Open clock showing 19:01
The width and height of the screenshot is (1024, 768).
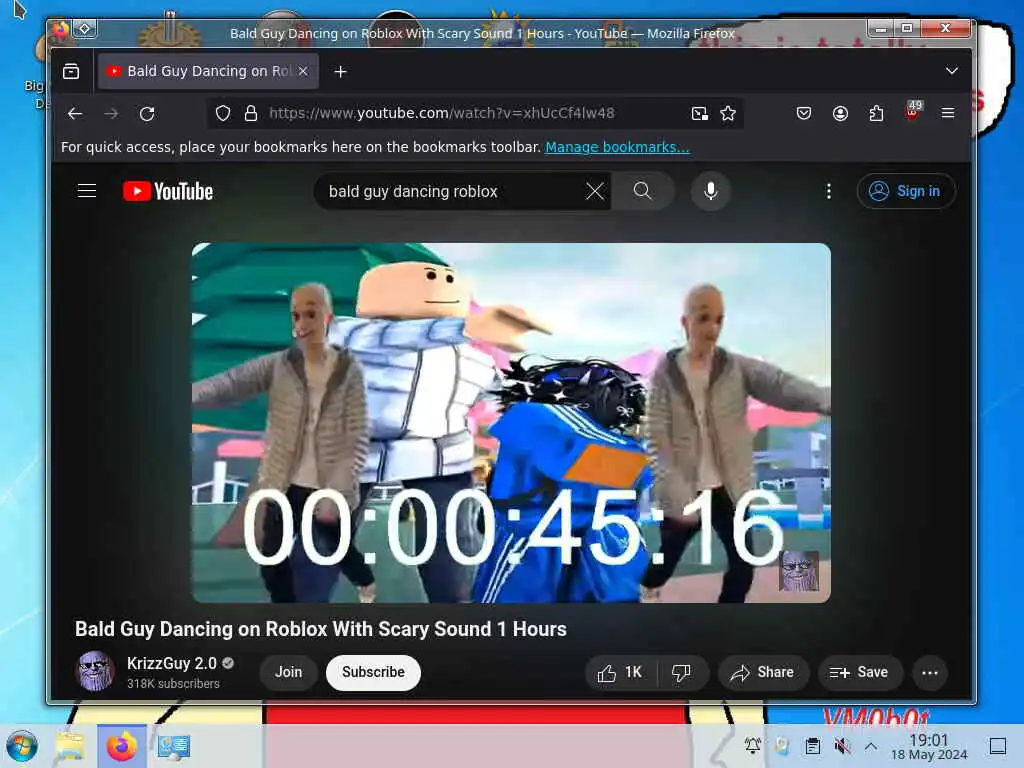pos(929,746)
